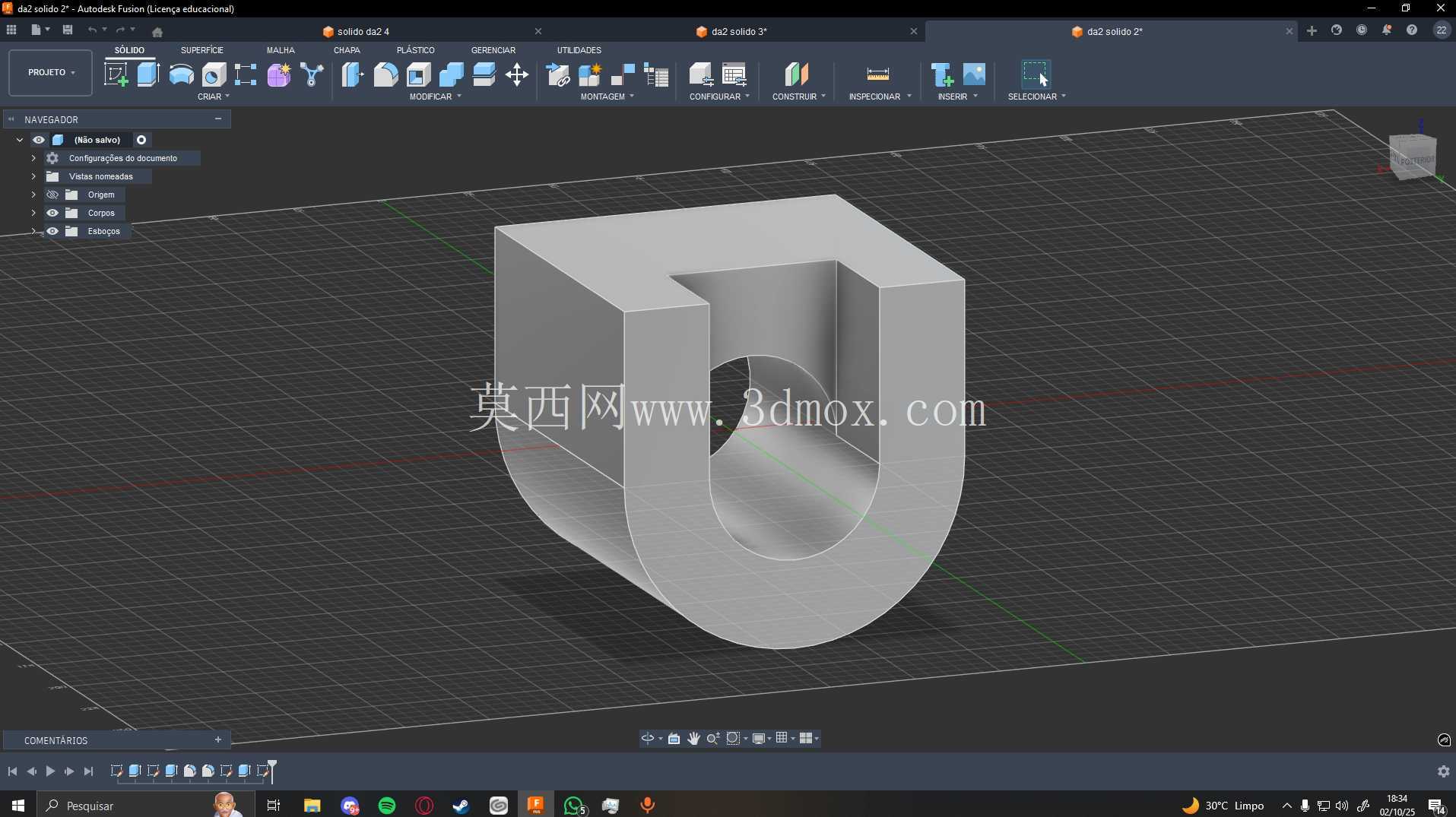
Task: Toggle visibility of Esboços folder
Action: click(x=52, y=231)
